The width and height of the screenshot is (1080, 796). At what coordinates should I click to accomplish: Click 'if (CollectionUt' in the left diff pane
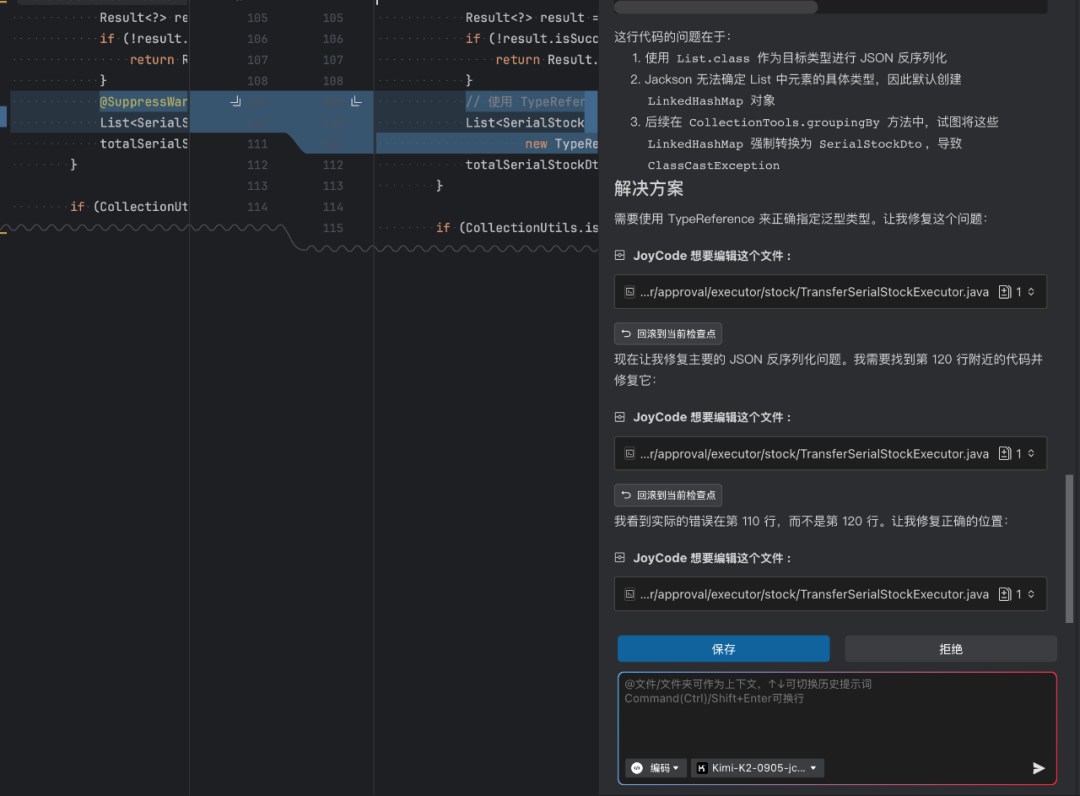[129, 207]
